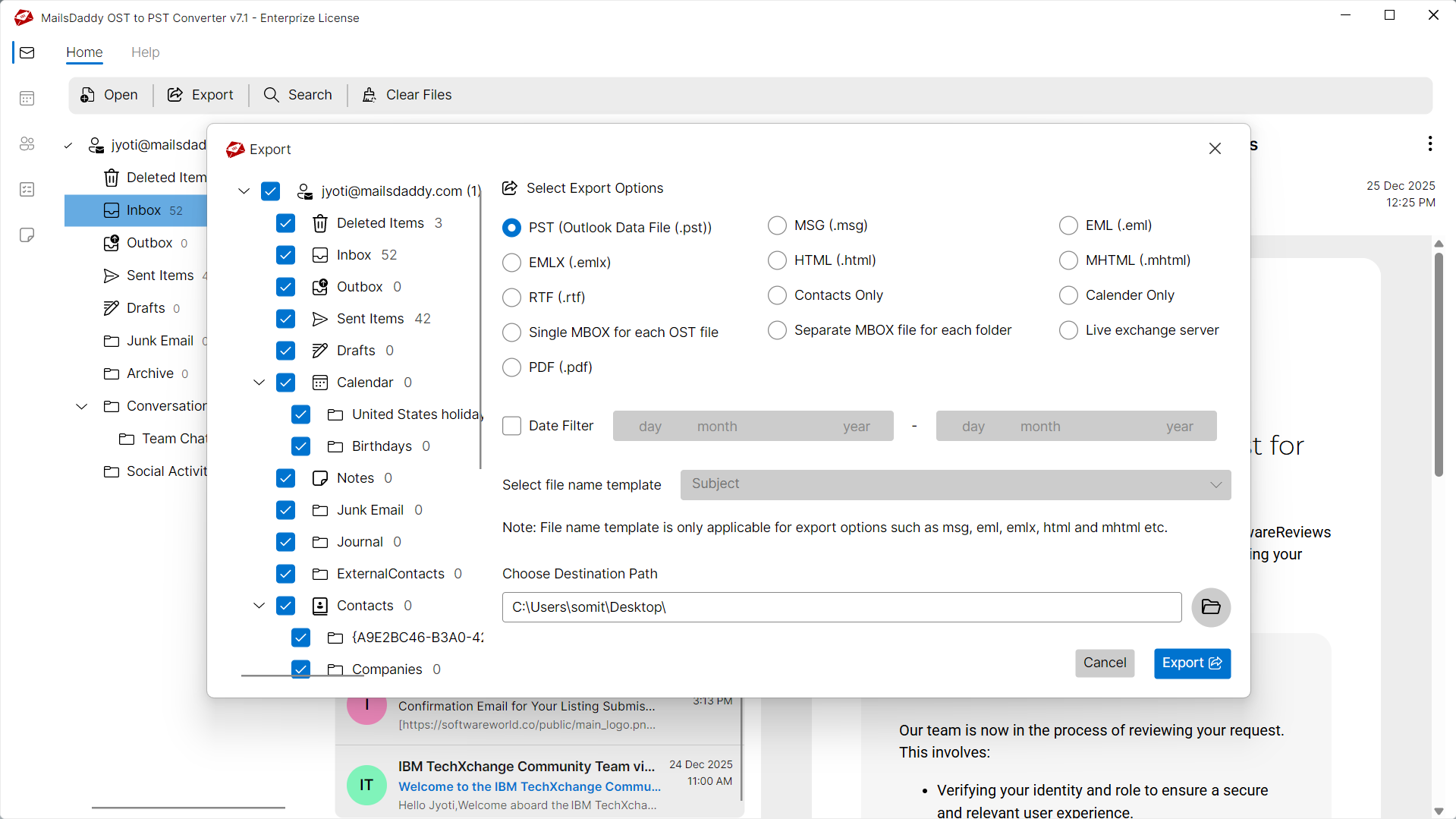The image size is (1456, 819).
Task: Open the file name template dropdown
Action: point(955,485)
